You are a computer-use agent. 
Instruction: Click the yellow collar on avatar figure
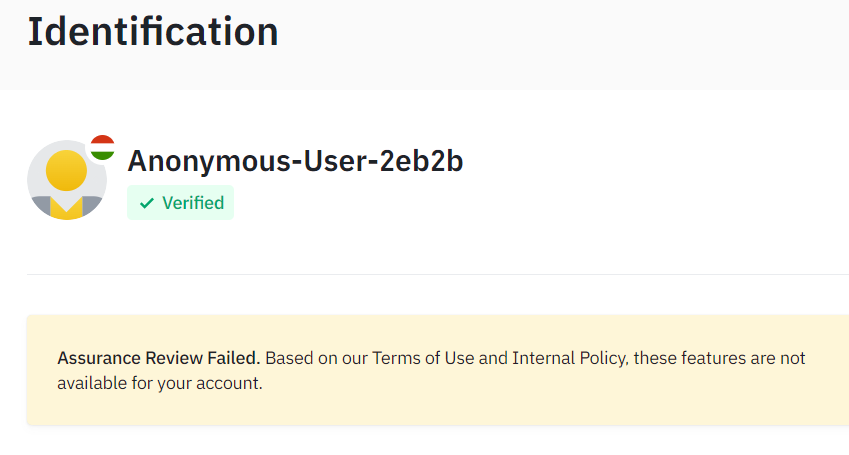66,208
